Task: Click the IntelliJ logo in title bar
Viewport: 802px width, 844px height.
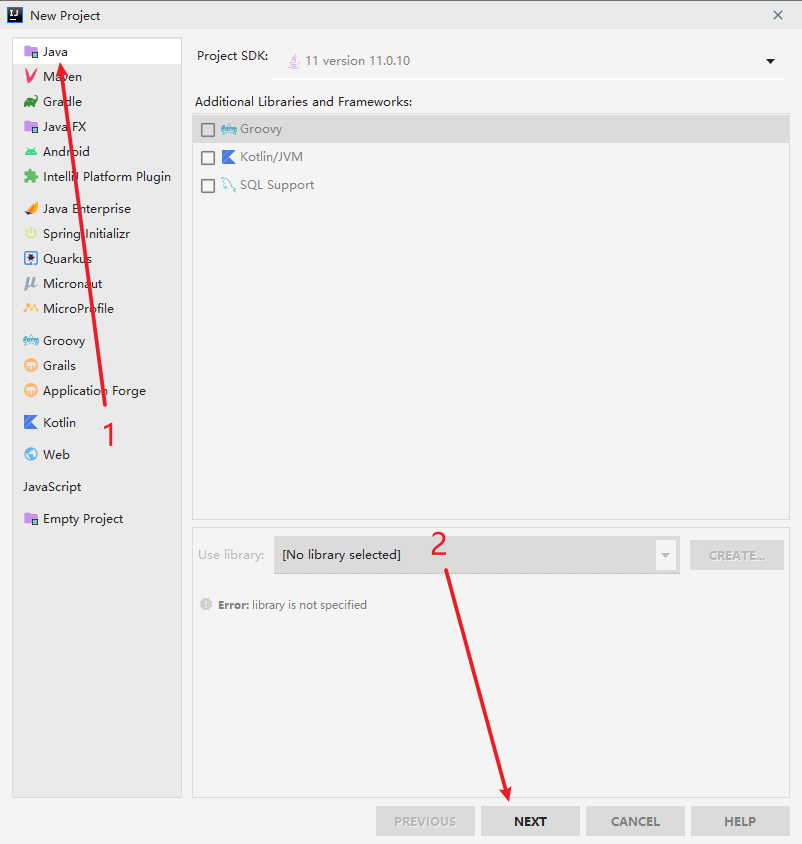Action: [x=15, y=15]
